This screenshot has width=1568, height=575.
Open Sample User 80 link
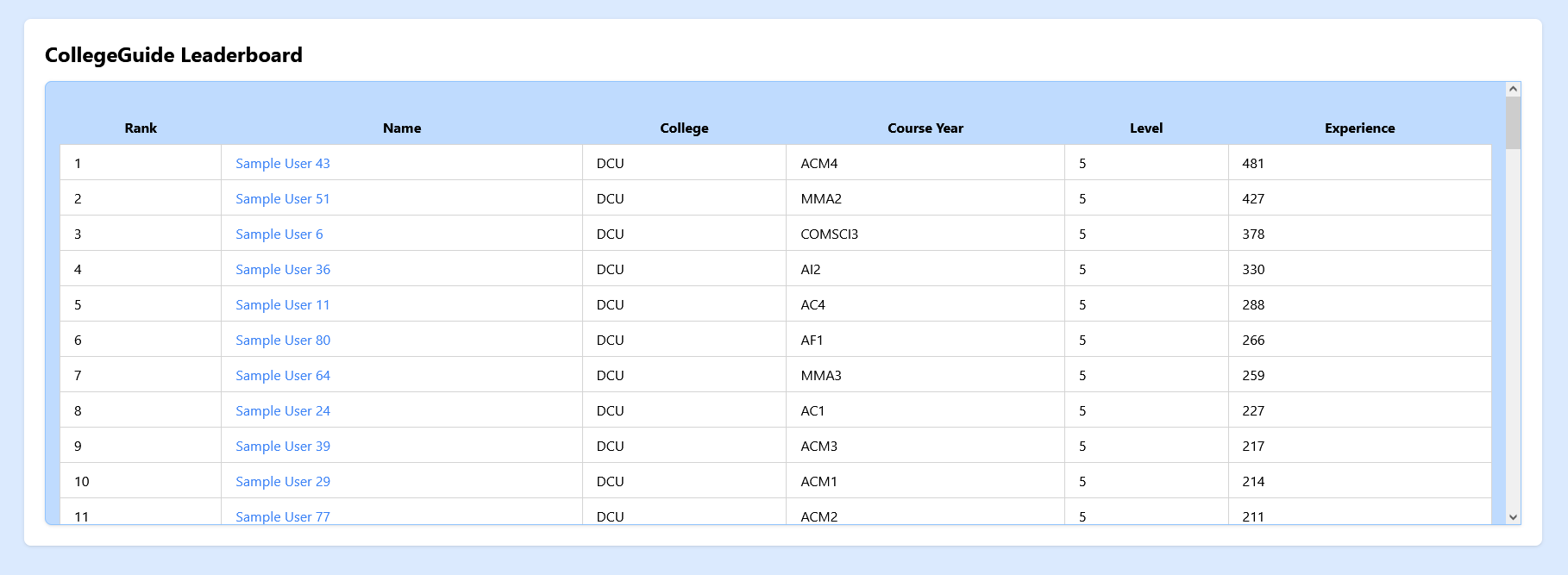tap(283, 340)
